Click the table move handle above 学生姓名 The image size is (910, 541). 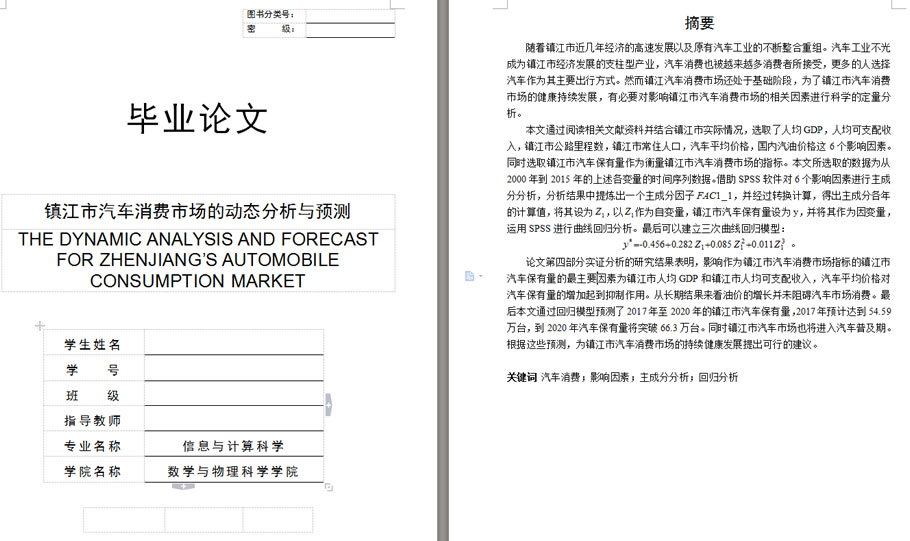tap(40, 326)
